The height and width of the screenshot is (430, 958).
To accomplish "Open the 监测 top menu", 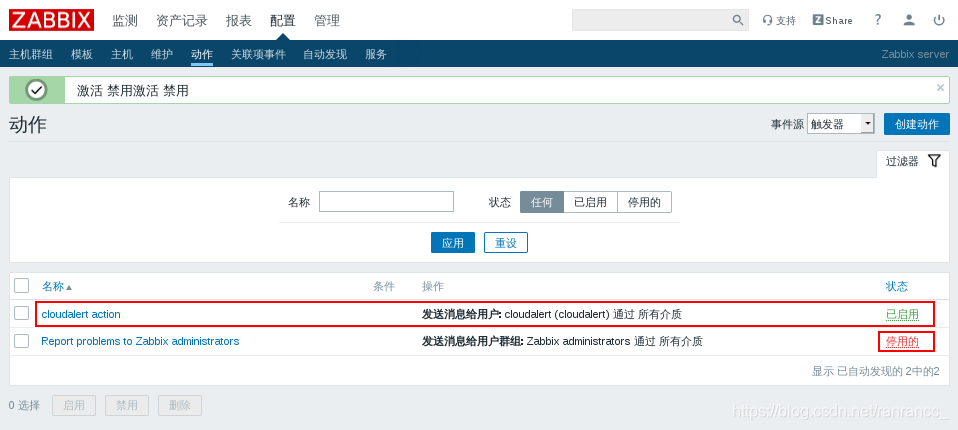I will click(125, 21).
